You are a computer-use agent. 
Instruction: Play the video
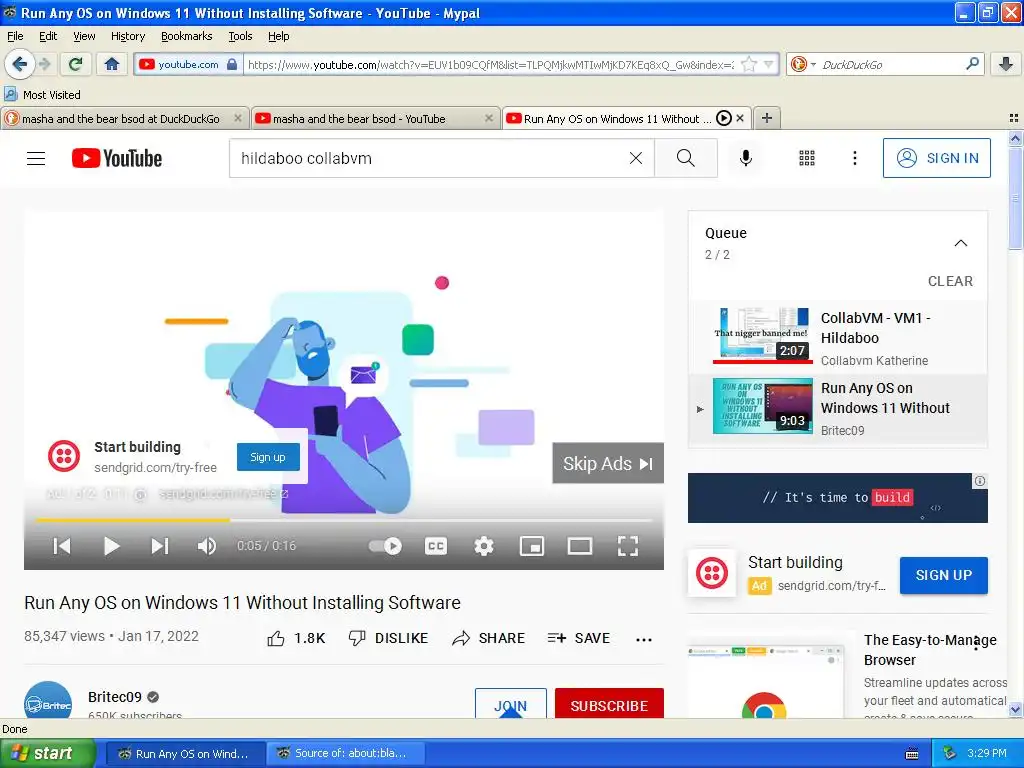pos(111,546)
